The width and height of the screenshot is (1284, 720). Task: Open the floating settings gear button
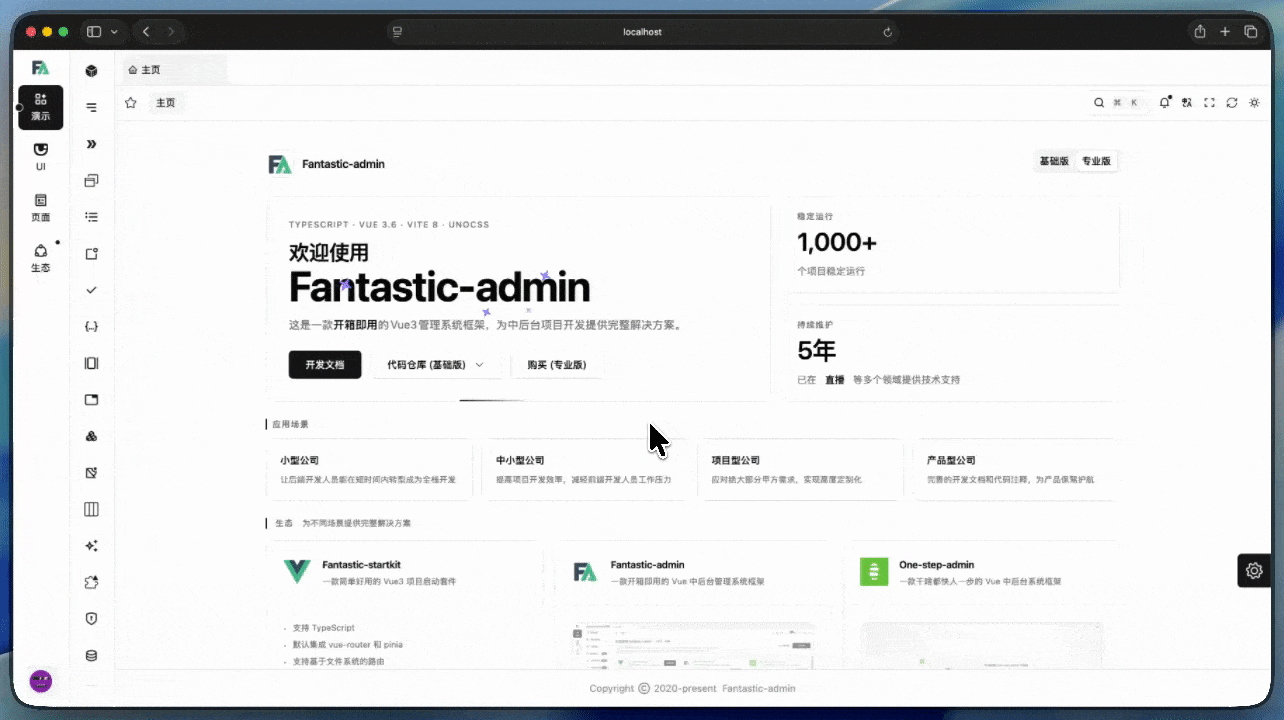click(1254, 570)
